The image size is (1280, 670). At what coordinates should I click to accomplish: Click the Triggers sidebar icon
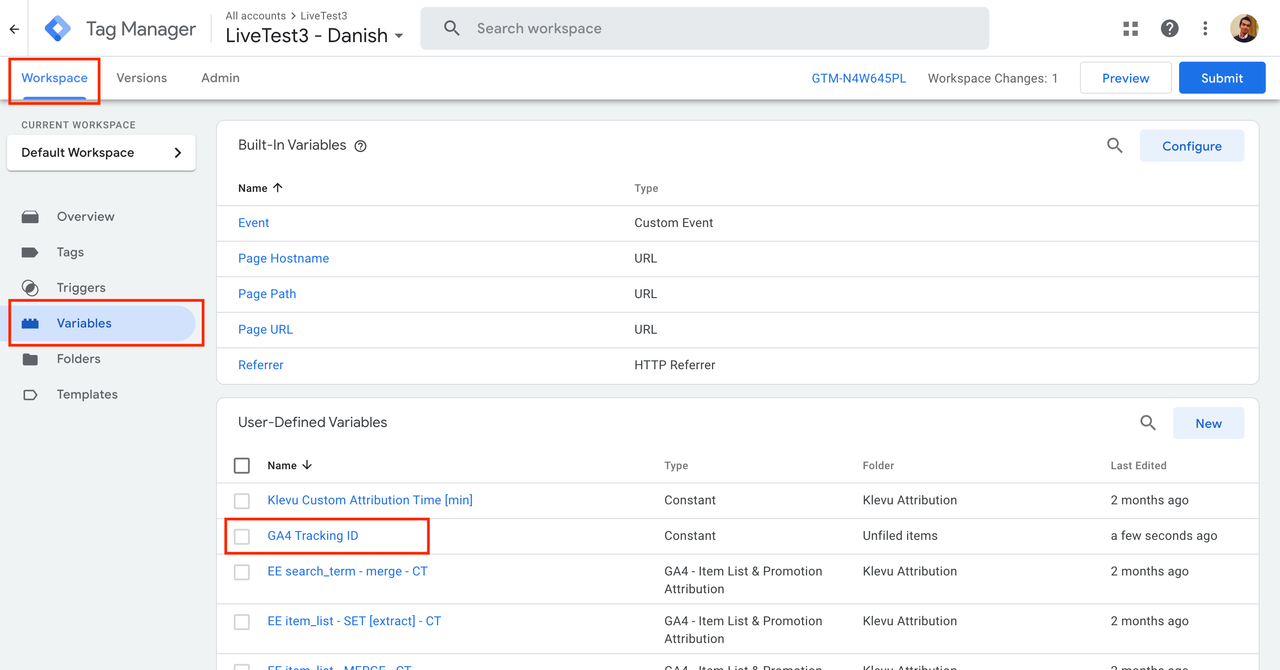(x=30, y=288)
